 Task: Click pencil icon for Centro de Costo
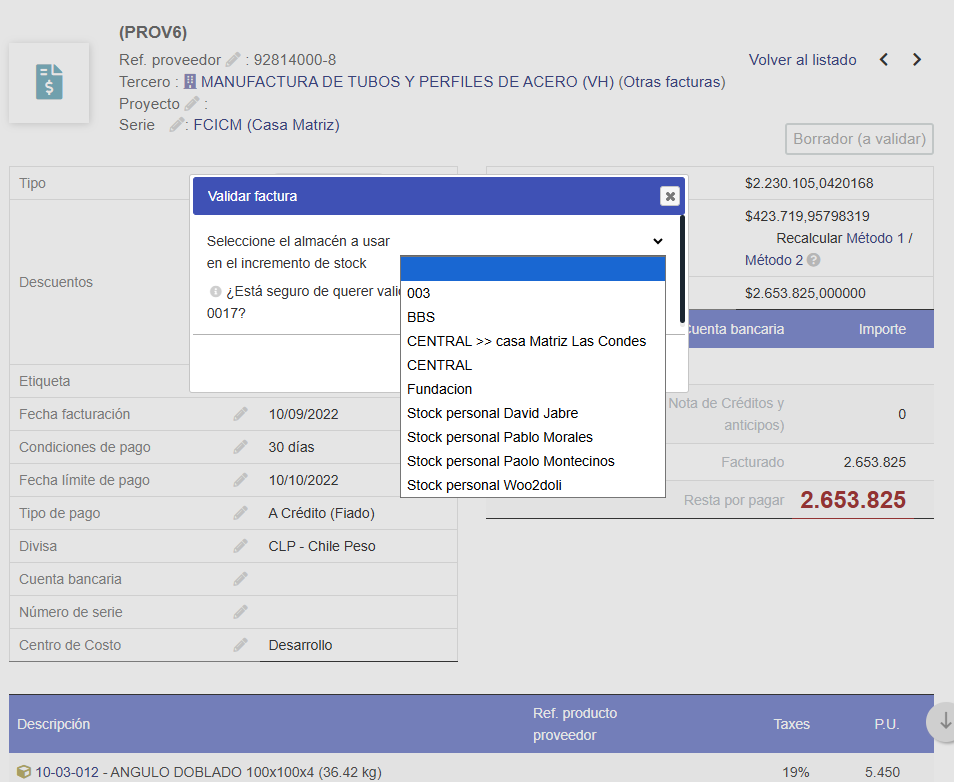[240, 645]
